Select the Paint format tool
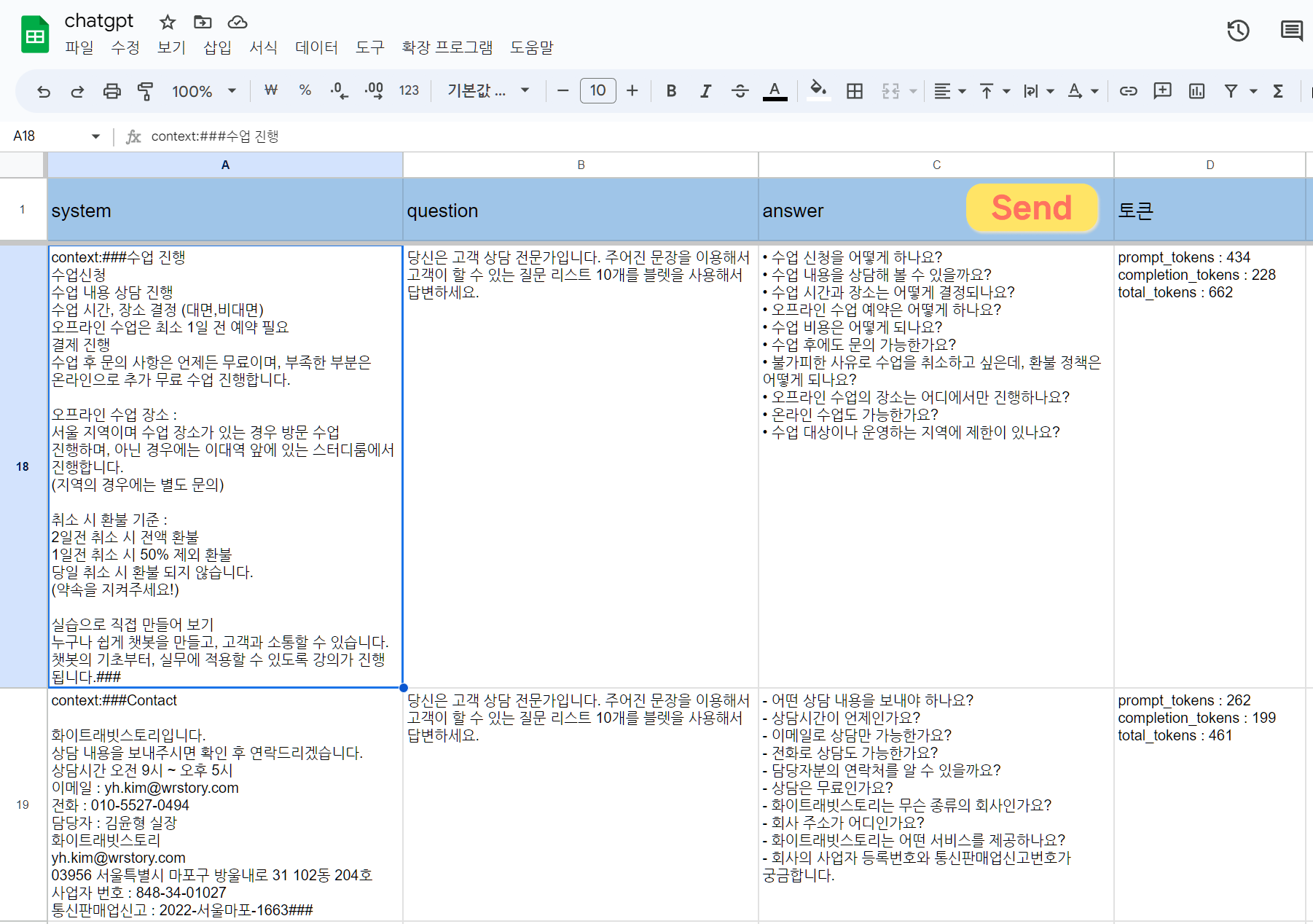The width and height of the screenshot is (1313, 924). click(145, 91)
